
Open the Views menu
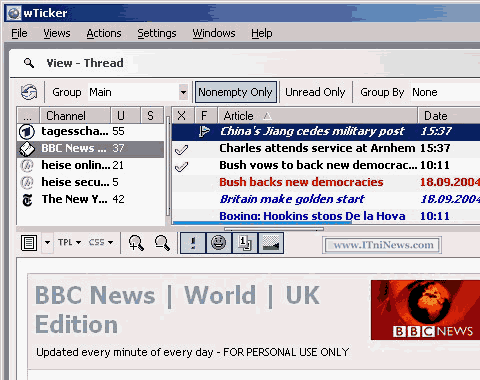57,33
